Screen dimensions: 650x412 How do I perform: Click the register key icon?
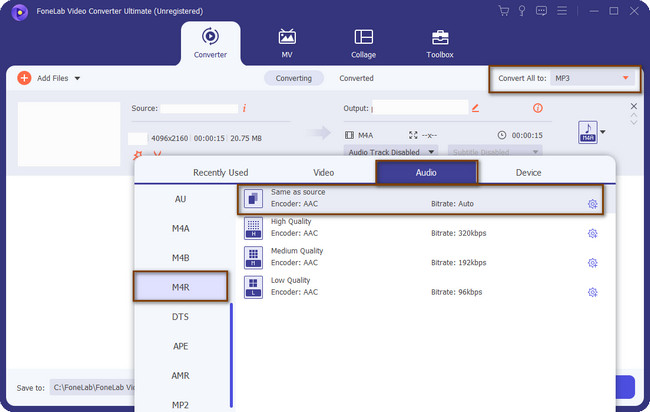point(522,11)
